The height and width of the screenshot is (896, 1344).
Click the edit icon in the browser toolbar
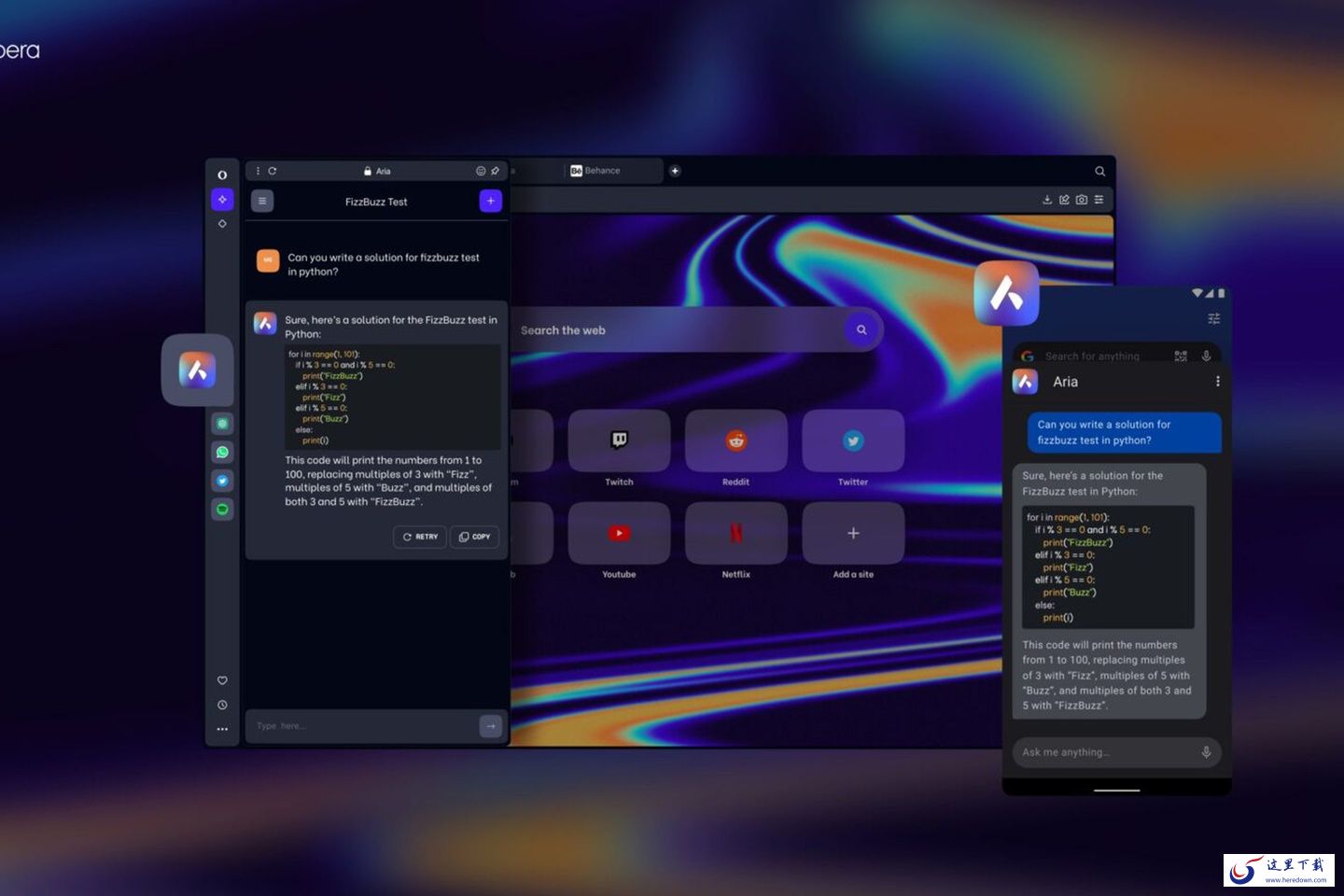tap(1064, 200)
